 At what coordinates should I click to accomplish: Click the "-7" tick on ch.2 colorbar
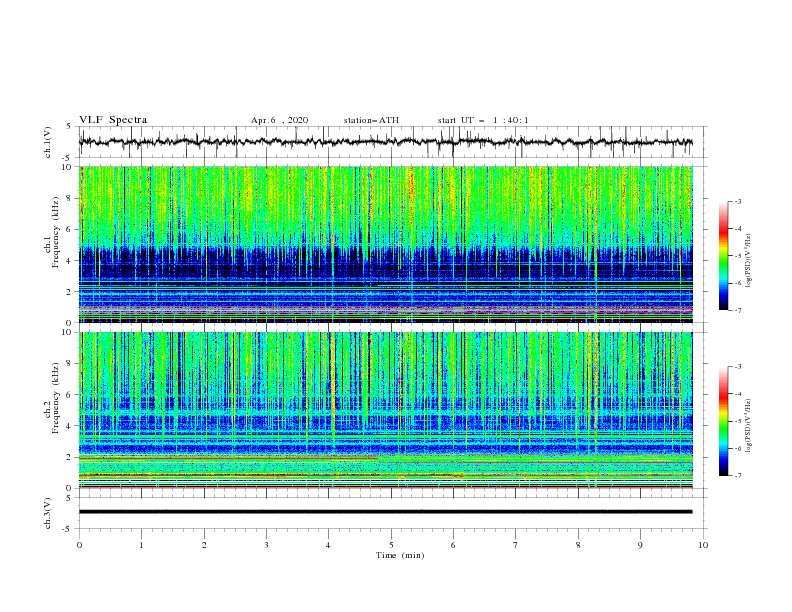click(737, 475)
